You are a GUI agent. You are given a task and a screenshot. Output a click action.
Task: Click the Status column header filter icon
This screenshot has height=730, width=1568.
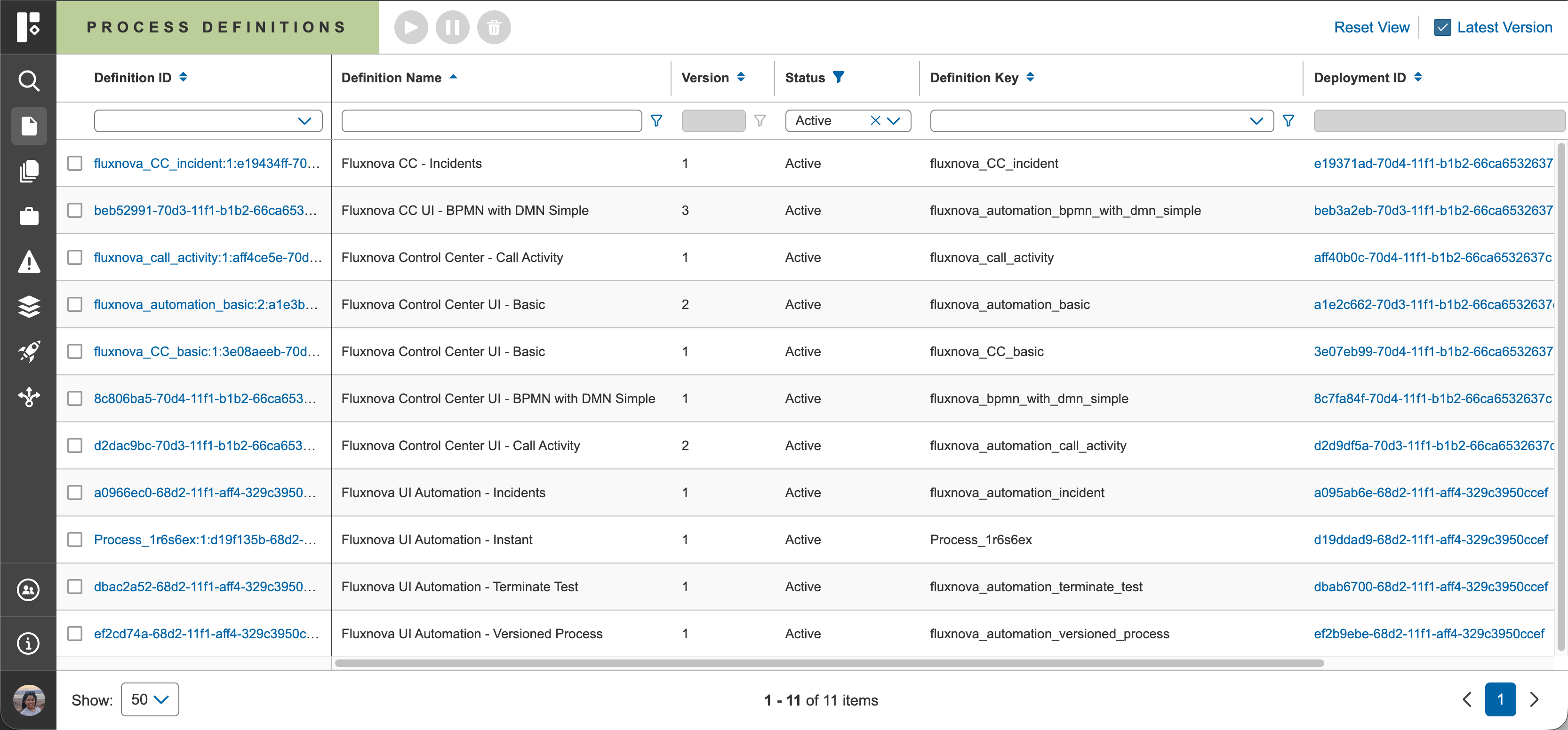click(838, 77)
